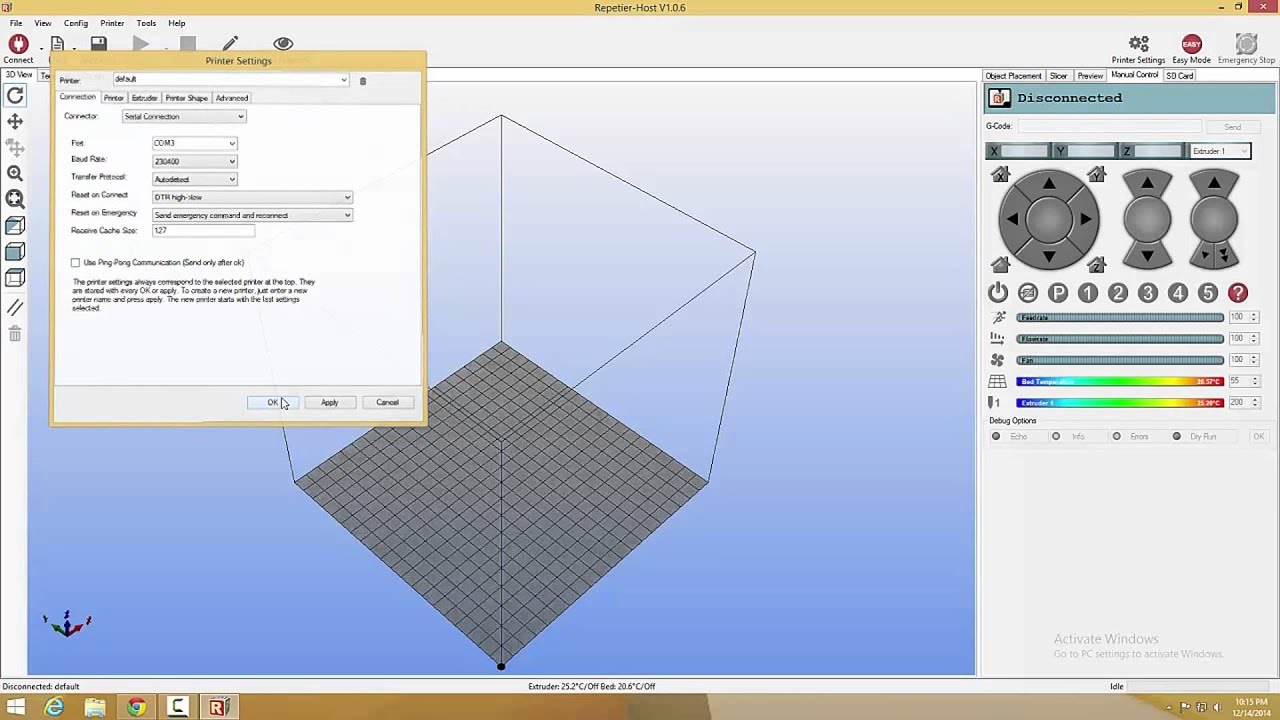Click the G-Code Send button
Viewport: 1280px width, 720px height.
pyautogui.click(x=1232, y=127)
